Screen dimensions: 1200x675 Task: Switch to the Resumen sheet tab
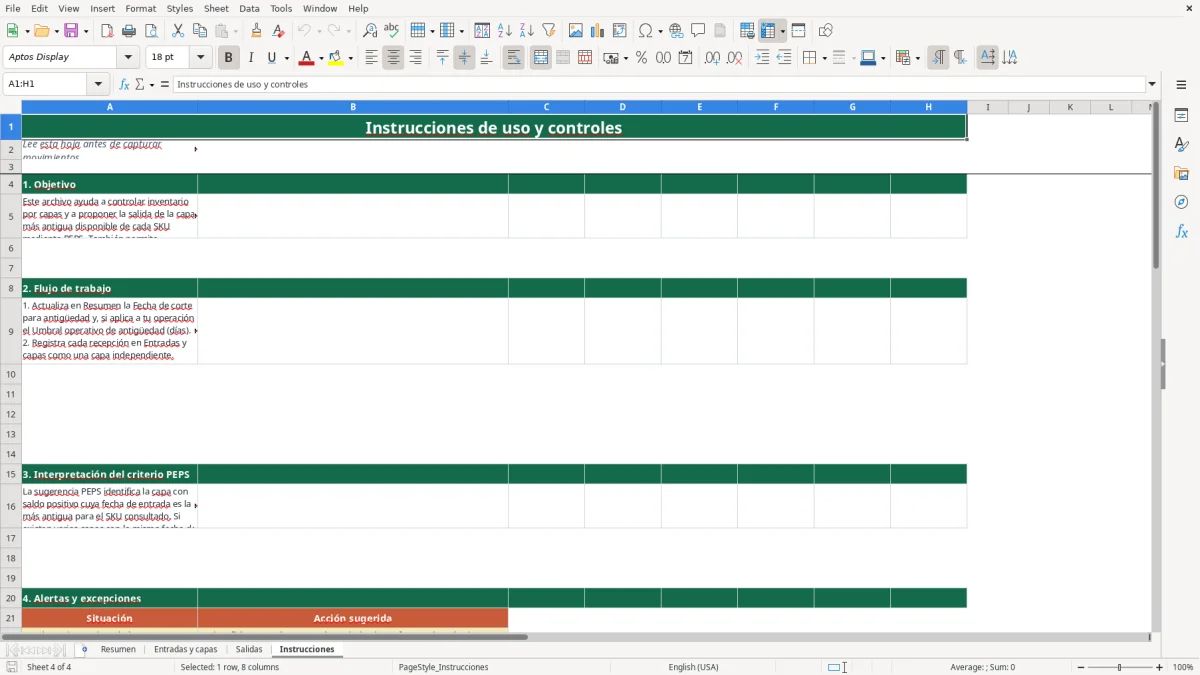coord(118,650)
